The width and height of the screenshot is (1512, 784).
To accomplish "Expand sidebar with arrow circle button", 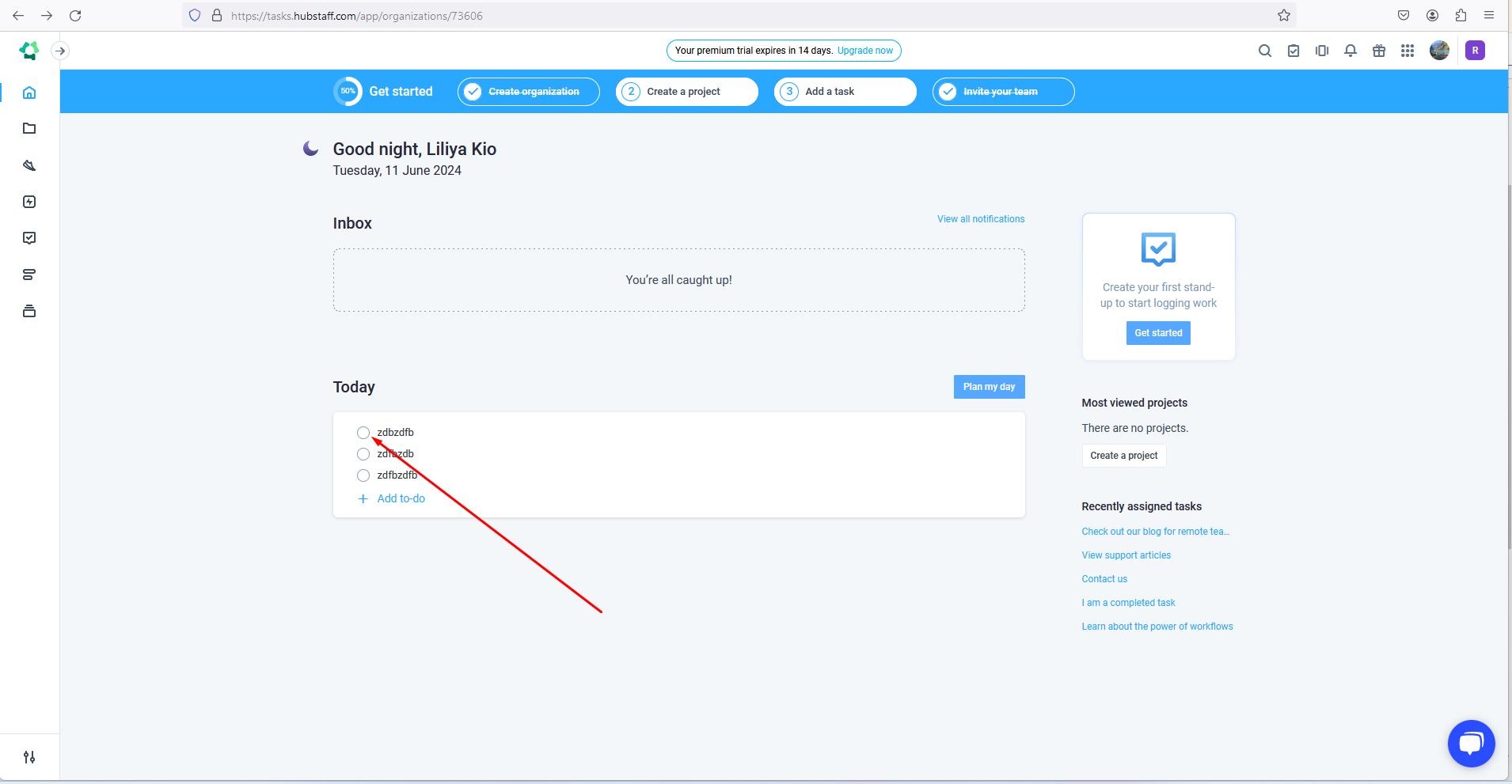I will click(60, 51).
